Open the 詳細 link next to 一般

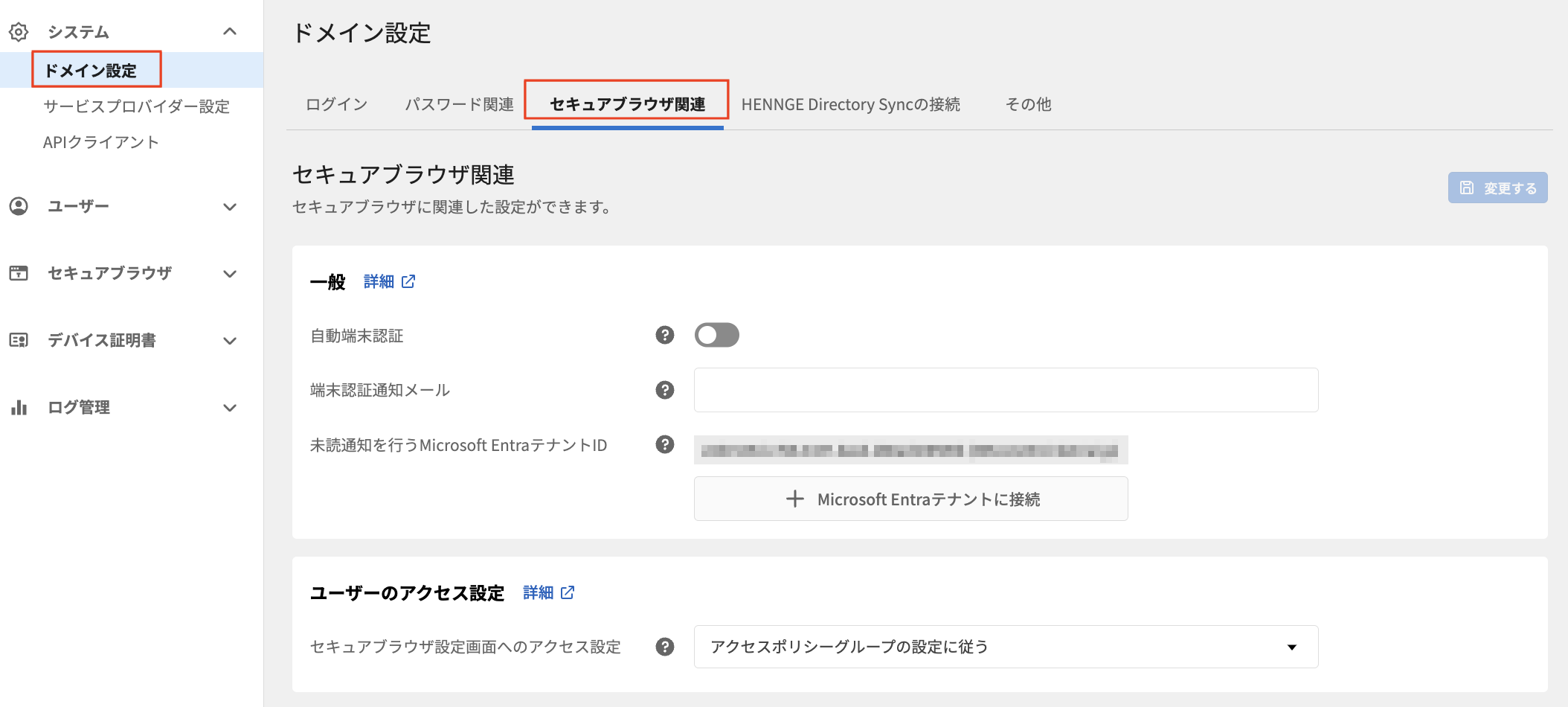tap(388, 281)
